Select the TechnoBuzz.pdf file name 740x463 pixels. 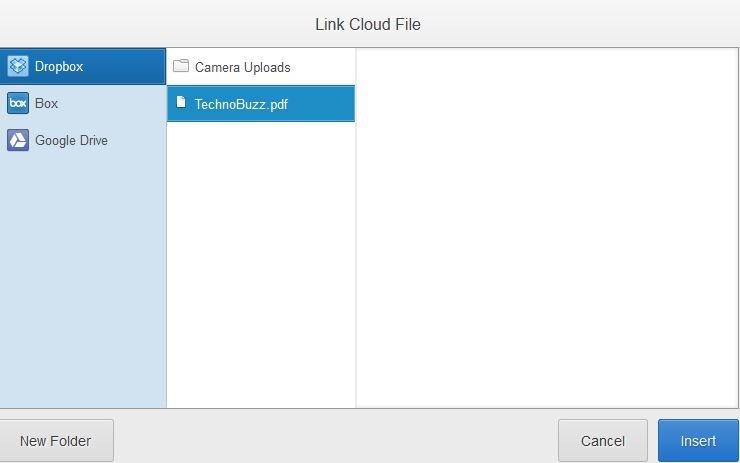(x=241, y=104)
